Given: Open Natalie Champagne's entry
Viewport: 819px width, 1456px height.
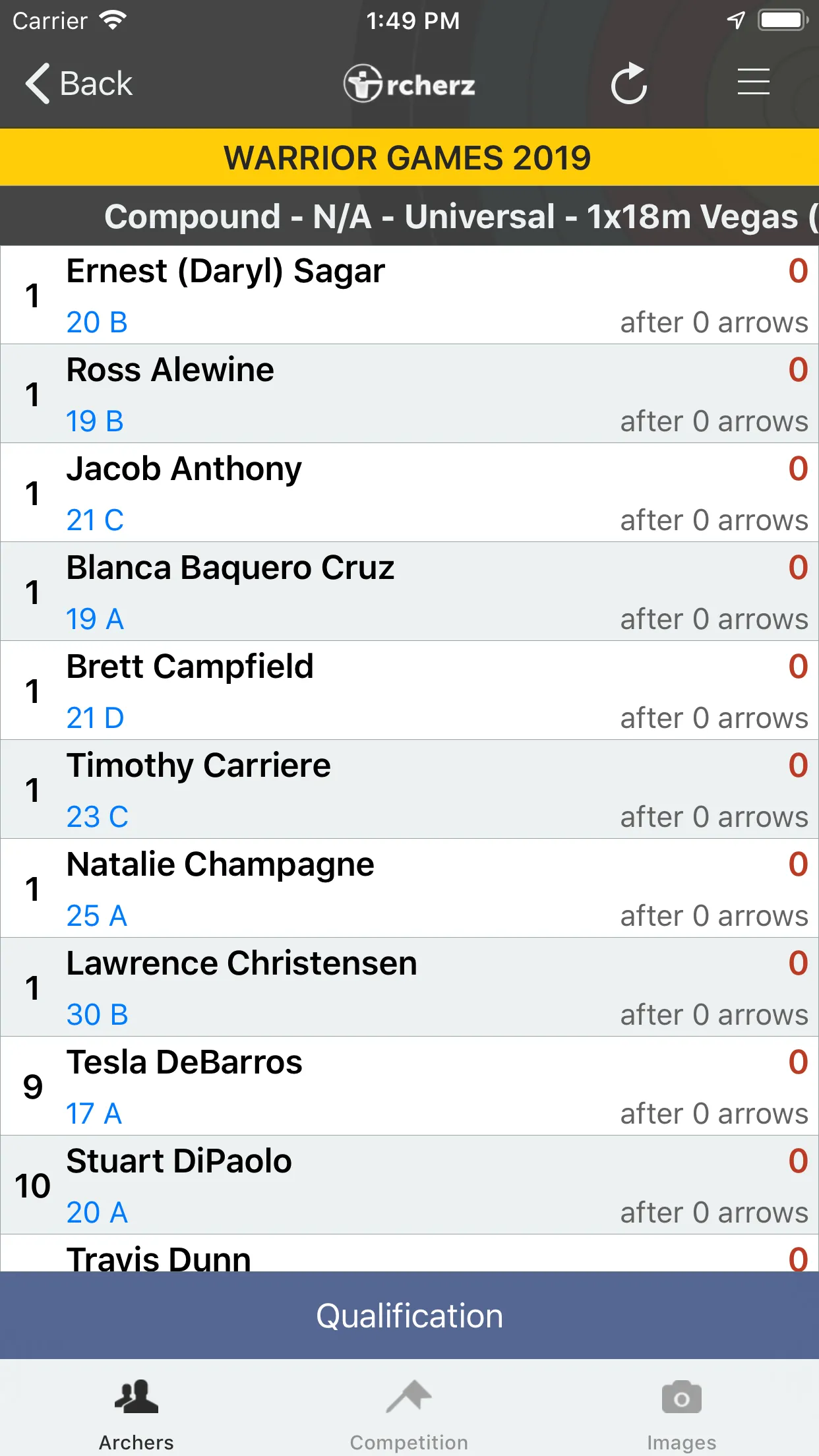Looking at the screenshot, I should (x=409, y=888).
